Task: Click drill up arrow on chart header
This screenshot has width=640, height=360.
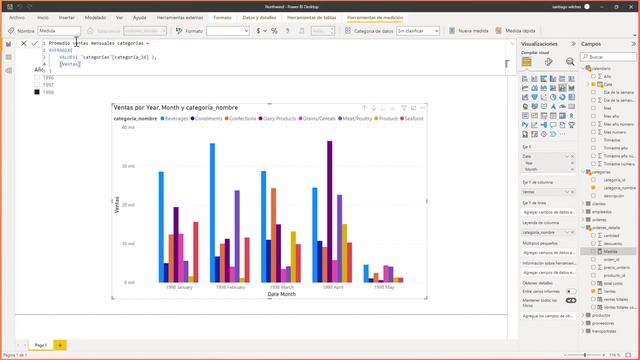Action: [x=364, y=108]
